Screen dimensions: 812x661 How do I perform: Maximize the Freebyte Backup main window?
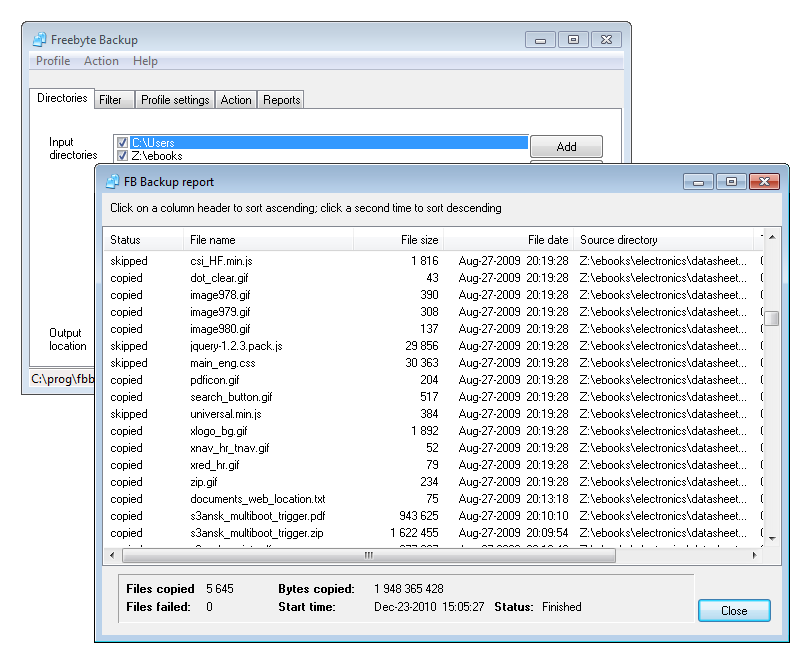click(x=573, y=40)
